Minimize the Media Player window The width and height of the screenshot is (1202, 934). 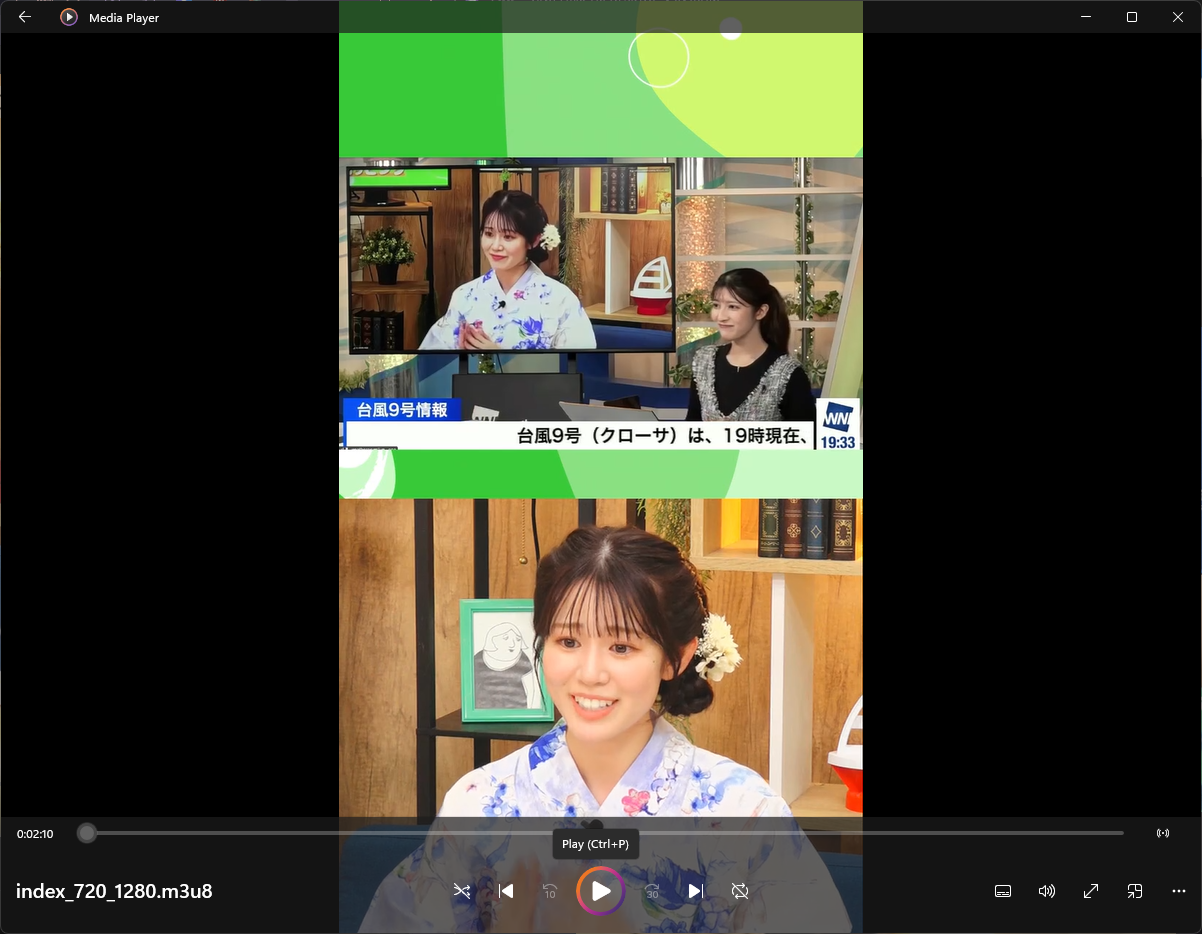click(1086, 17)
